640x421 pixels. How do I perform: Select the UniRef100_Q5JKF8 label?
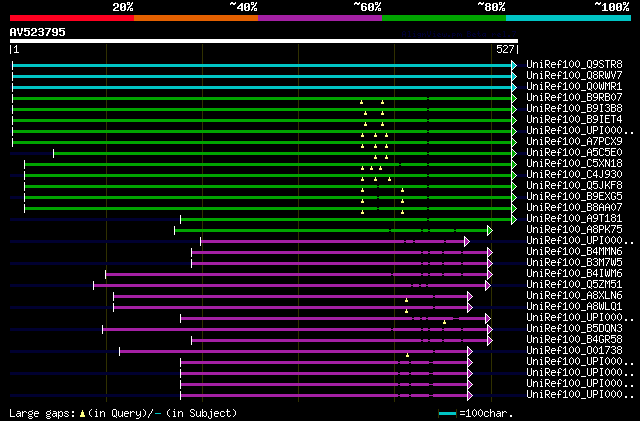(x=574, y=186)
